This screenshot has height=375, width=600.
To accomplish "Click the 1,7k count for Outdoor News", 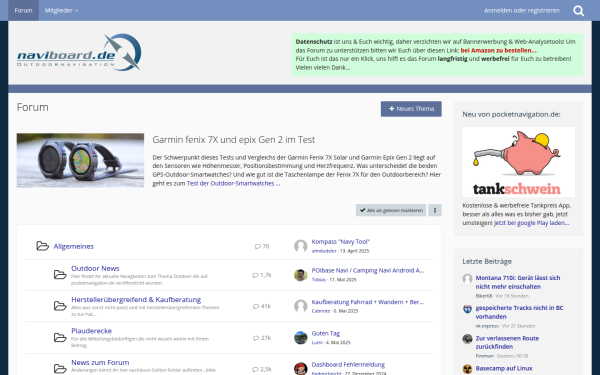I will 262,275.
